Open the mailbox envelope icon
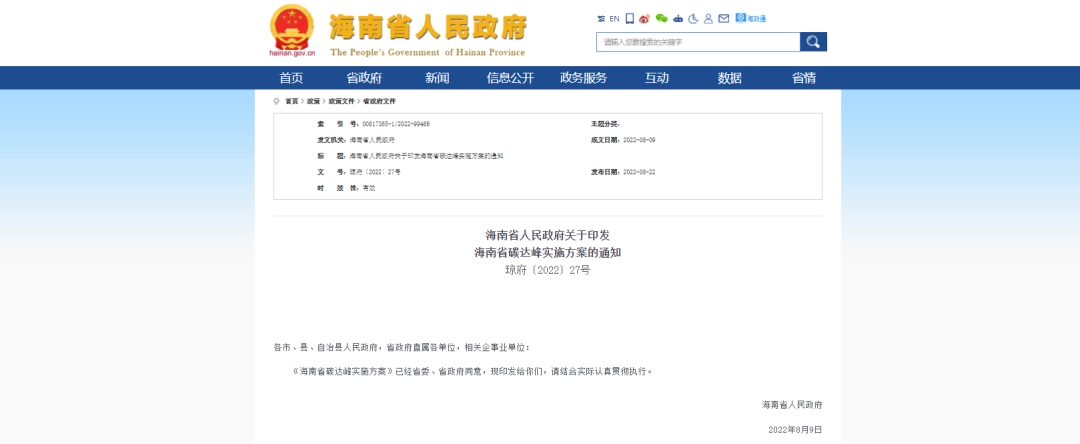 [x=723, y=18]
